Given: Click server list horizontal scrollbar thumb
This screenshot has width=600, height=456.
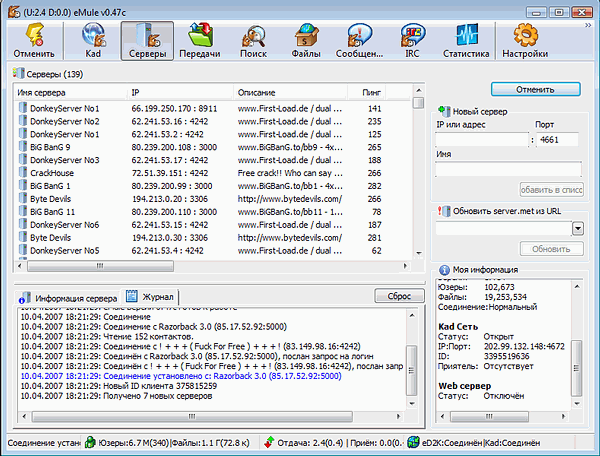Looking at the screenshot, I should pyautogui.click(x=100, y=265).
